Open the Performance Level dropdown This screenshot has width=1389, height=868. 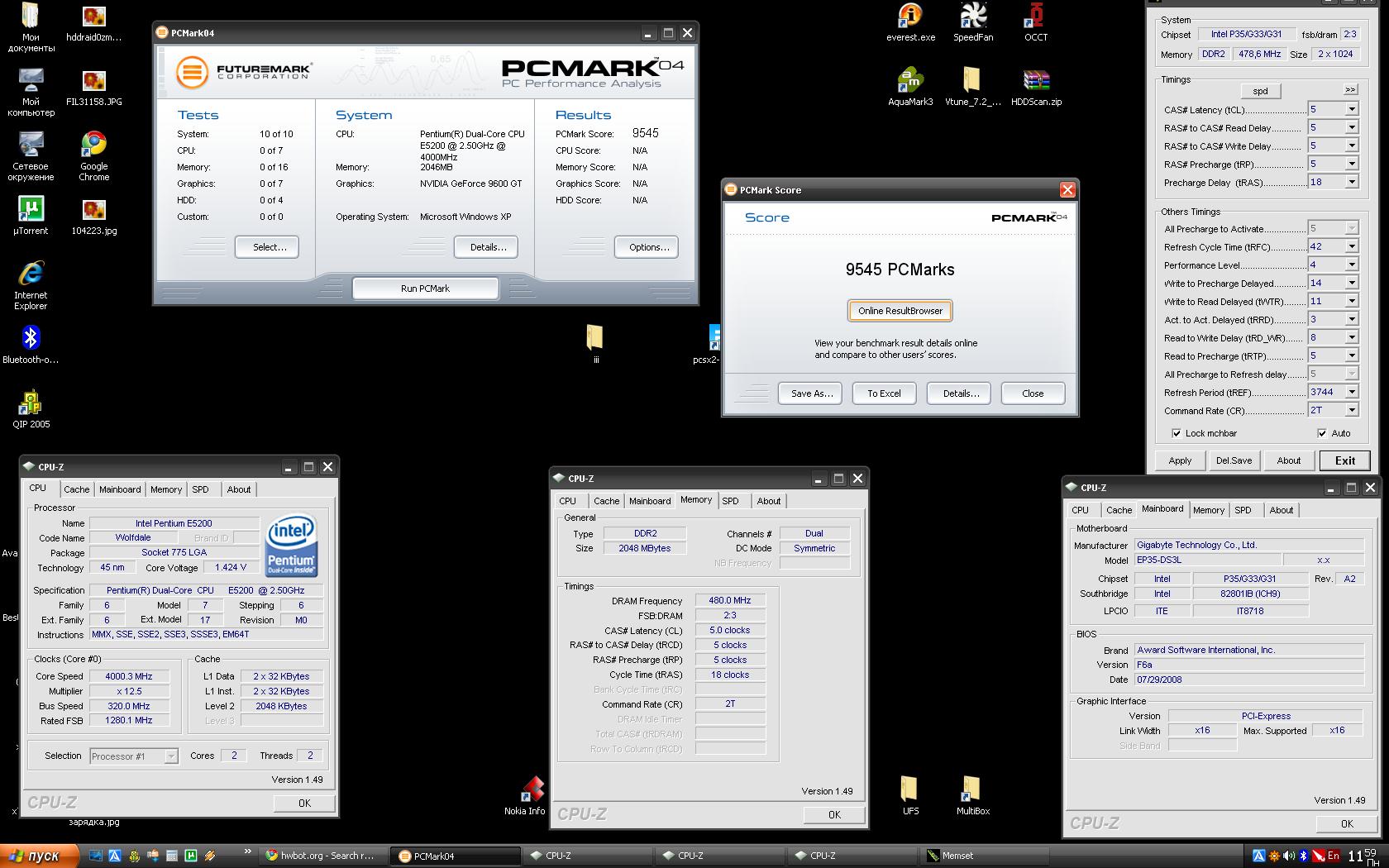[x=1352, y=265]
